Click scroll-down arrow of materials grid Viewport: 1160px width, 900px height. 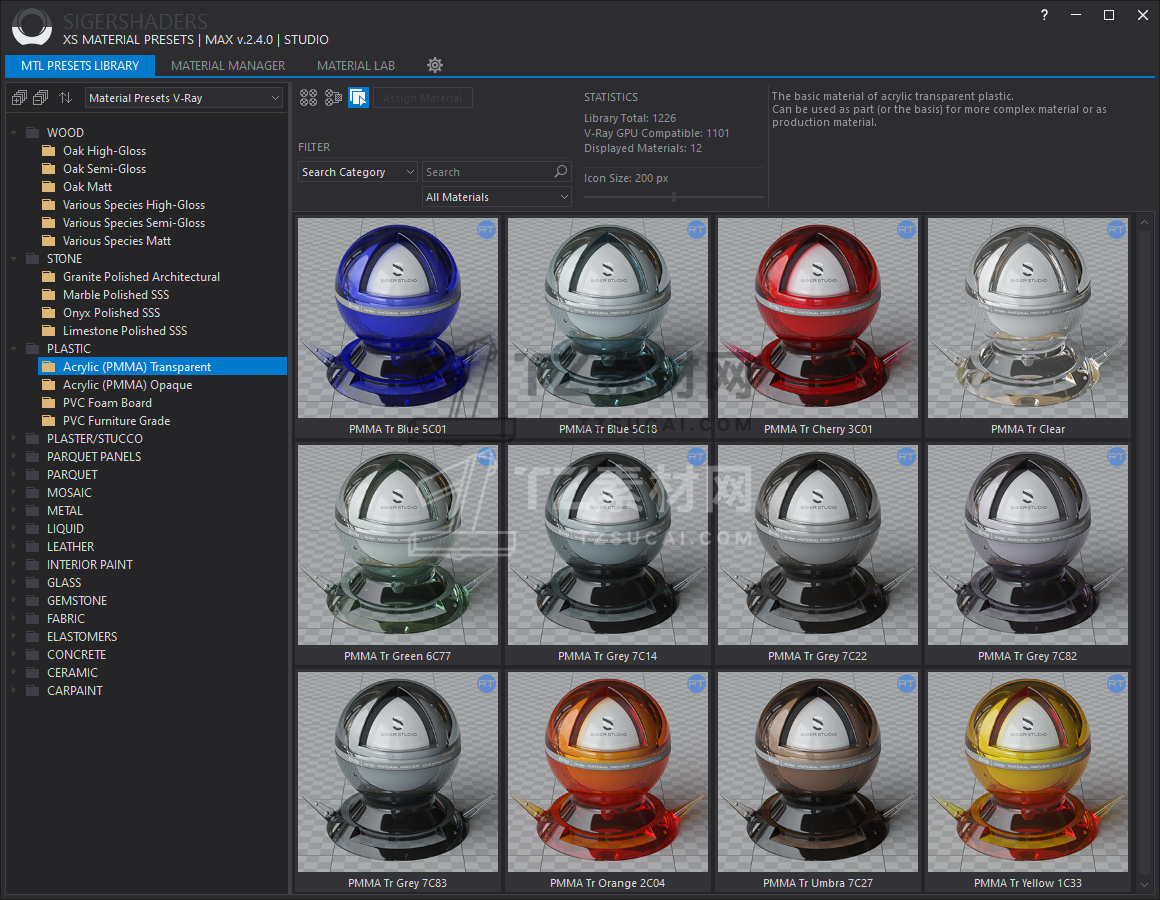(x=1144, y=884)
